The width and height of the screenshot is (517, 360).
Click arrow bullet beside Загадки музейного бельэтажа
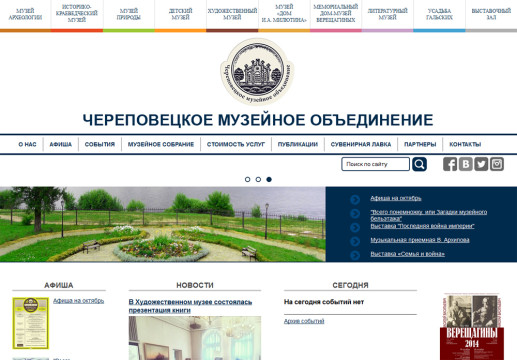pyautogui.click(x=355, y=213)
